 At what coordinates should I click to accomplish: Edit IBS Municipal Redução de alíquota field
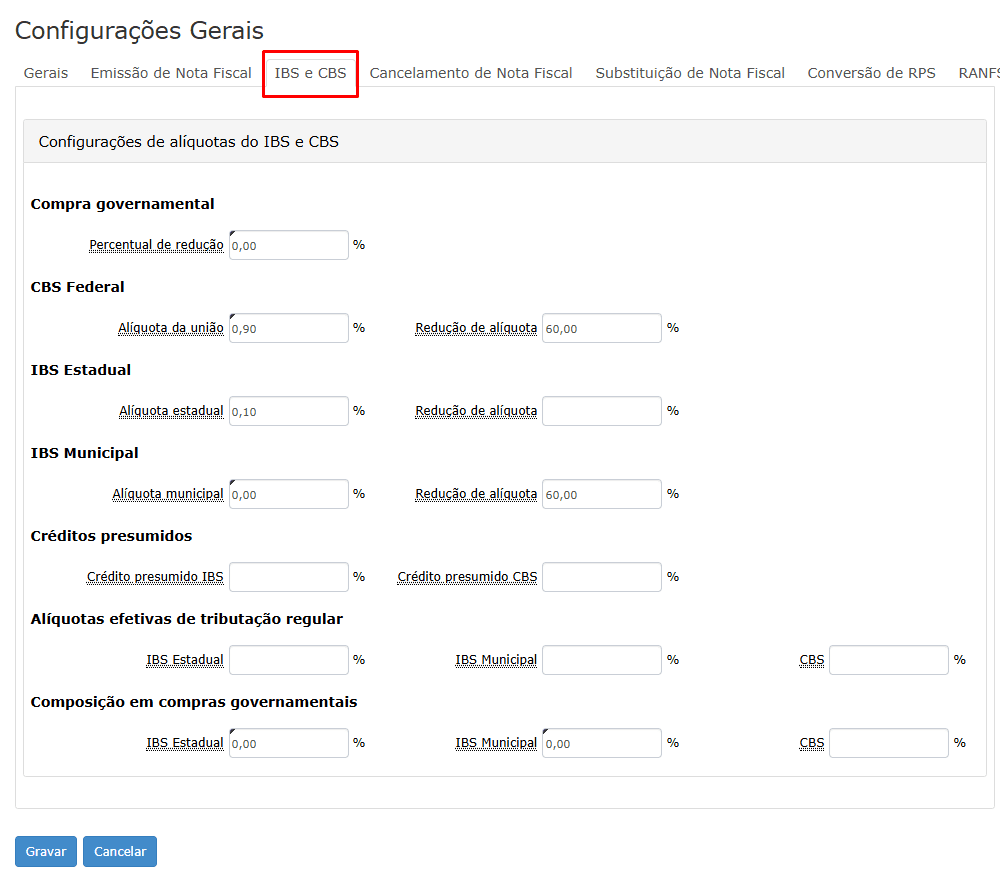(601, 494)
